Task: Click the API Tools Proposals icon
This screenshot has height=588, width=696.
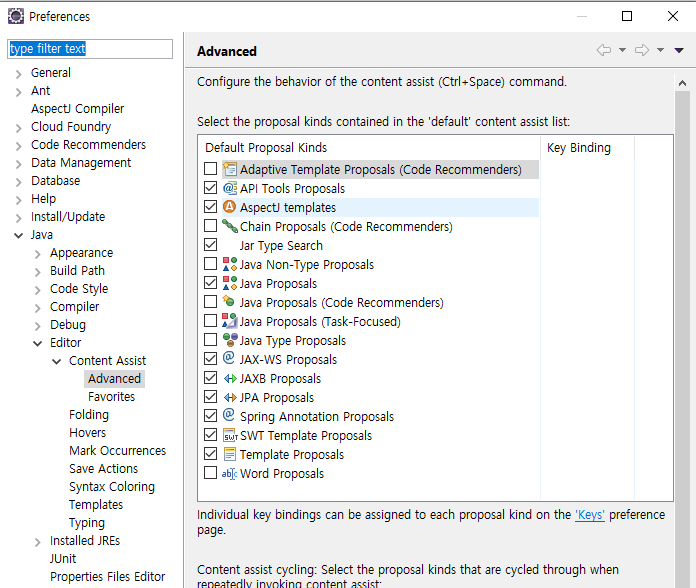Action: click(x=229, y=188)
